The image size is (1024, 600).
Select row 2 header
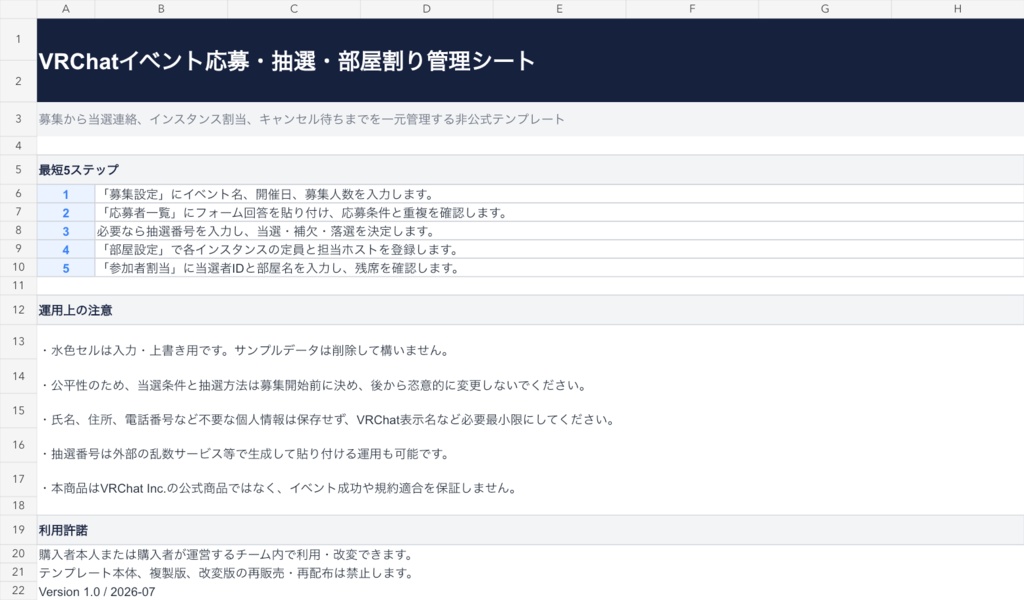(18, 81)
